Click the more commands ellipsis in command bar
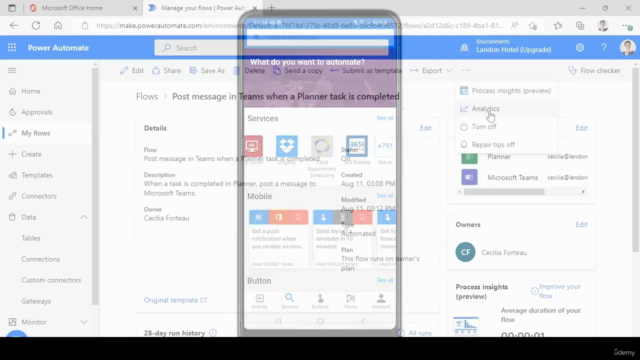Screen dimensions: 640x360 466,71
